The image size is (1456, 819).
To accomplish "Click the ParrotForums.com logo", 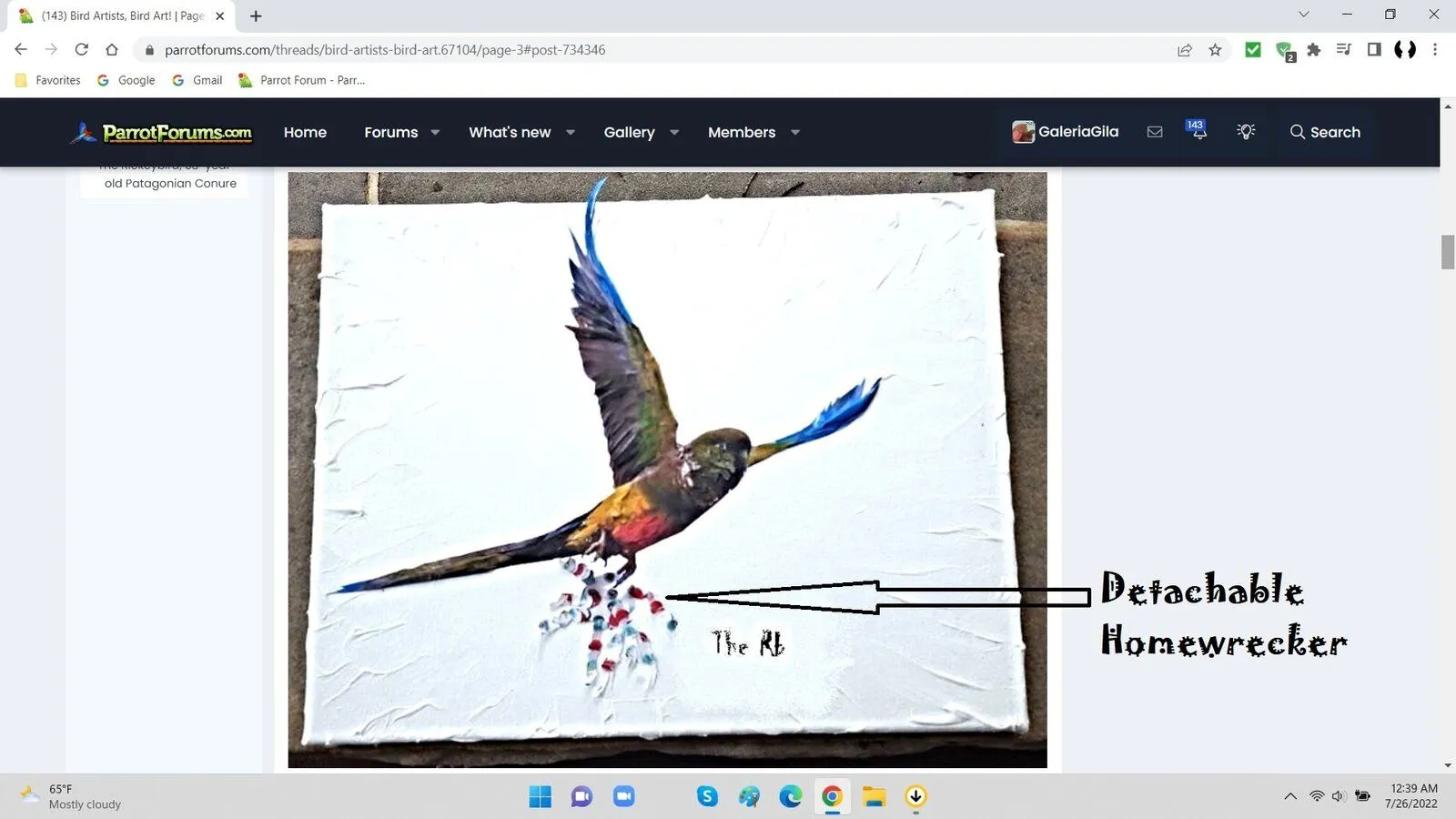I will tap(163, 133).
